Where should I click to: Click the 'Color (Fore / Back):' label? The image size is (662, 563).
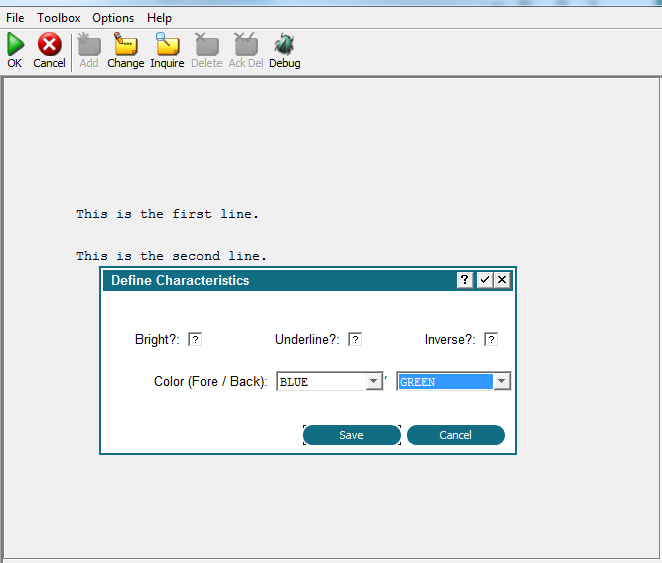(211, 382)
